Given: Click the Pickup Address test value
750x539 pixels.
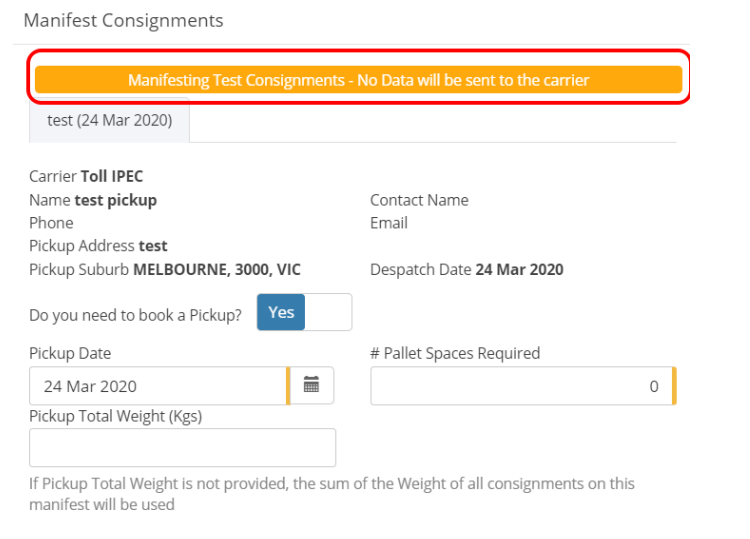Looking at the screenshot, I should (x=153, y=246).
